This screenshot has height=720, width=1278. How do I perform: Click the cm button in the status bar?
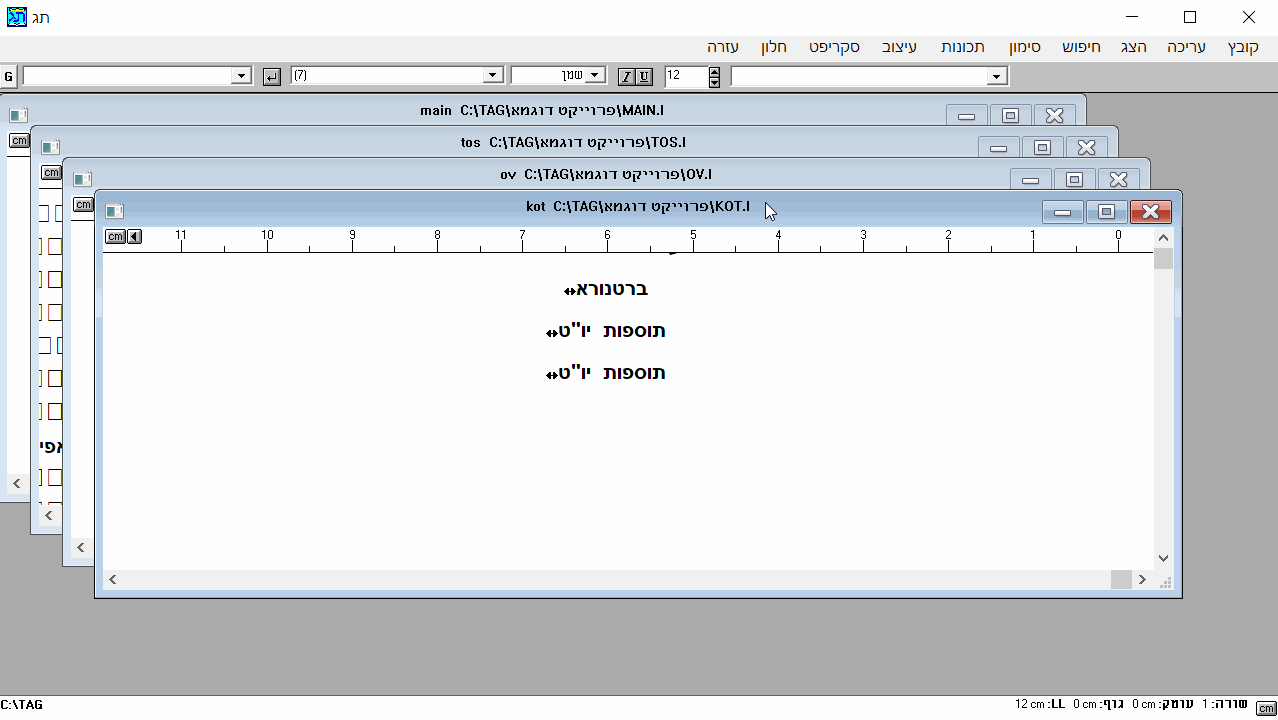point(1266,707)
